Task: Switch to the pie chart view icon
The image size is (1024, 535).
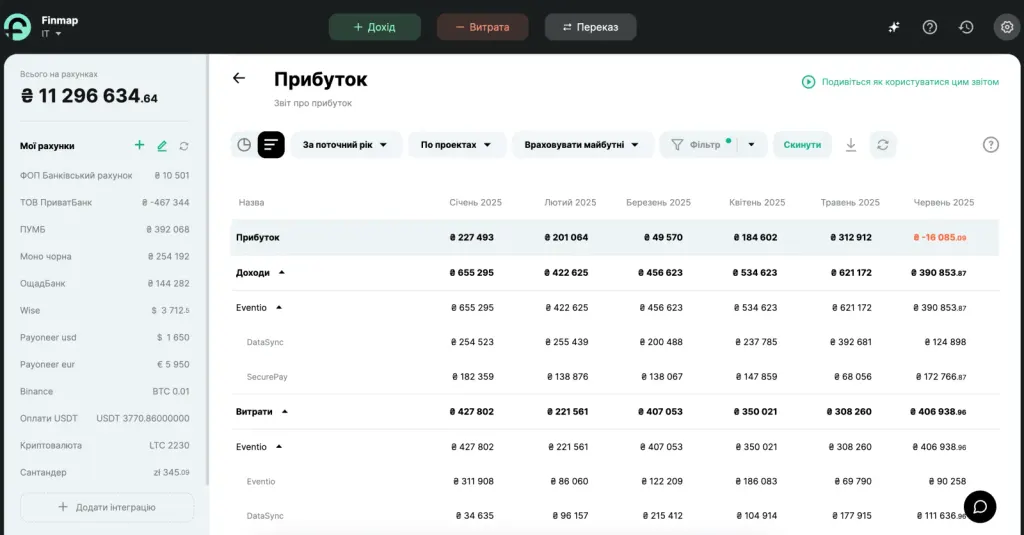Action: tap(244, 144)
